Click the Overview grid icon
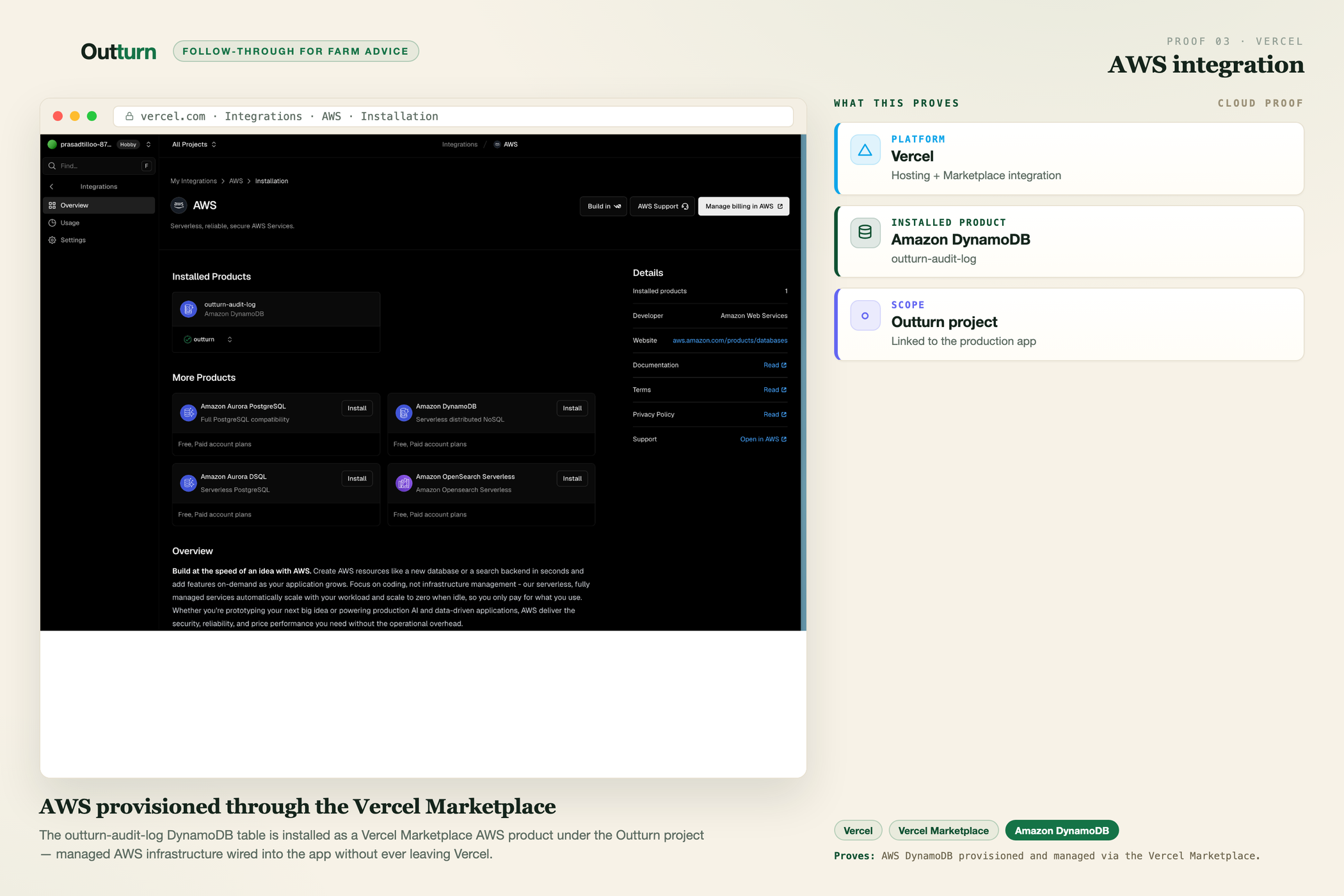This screenshot has width=1344, height=896. pyautogui.click(x=52, y=205)
